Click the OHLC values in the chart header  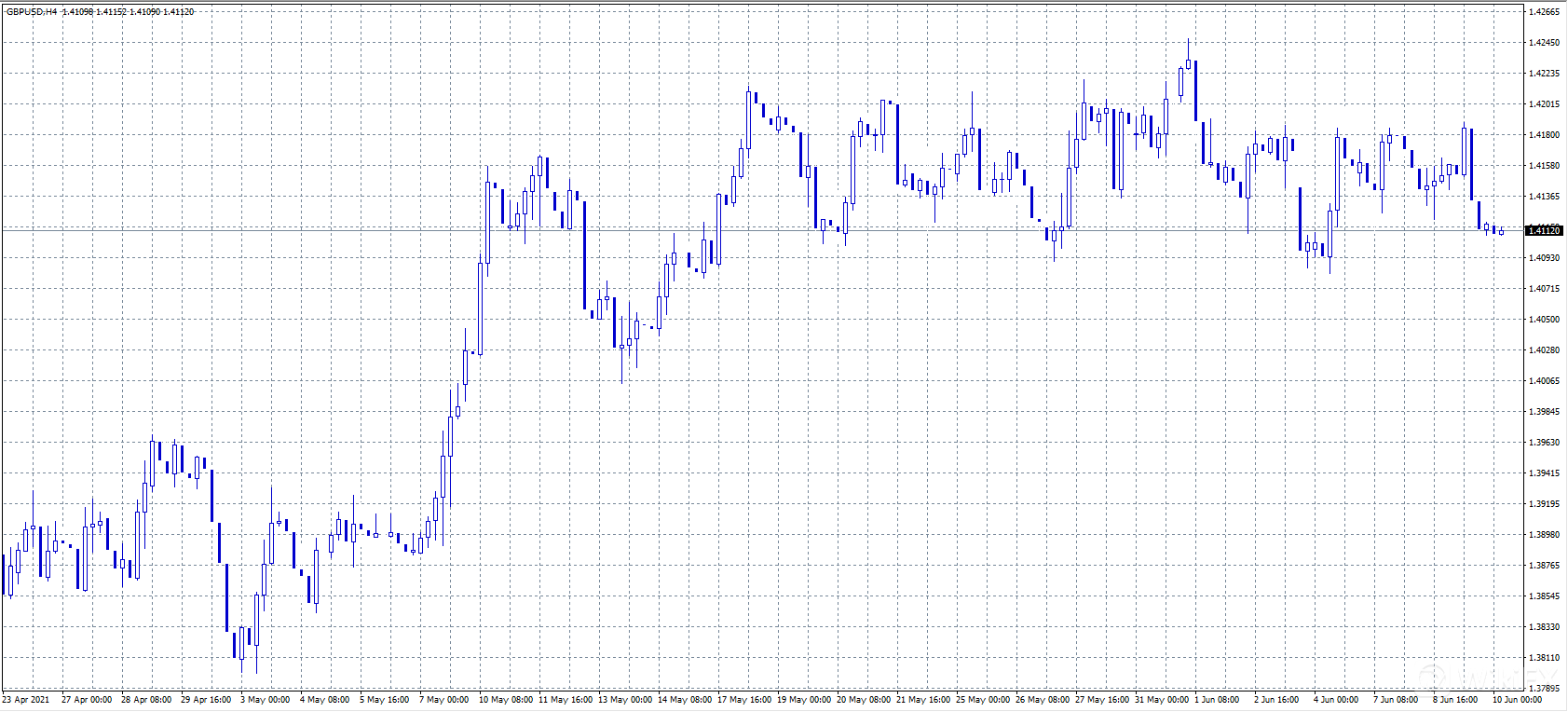129,12
